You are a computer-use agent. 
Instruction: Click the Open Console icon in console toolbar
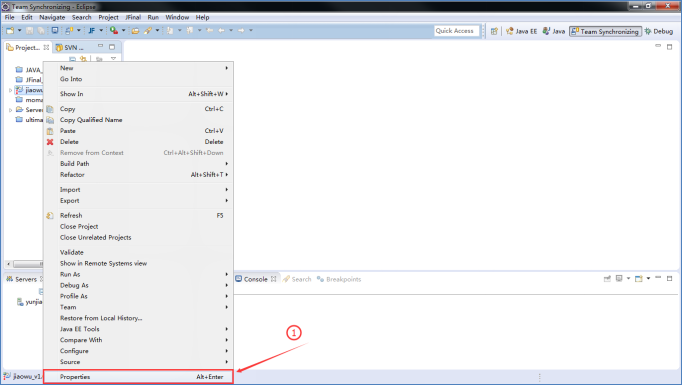click(x=639, y=279)
